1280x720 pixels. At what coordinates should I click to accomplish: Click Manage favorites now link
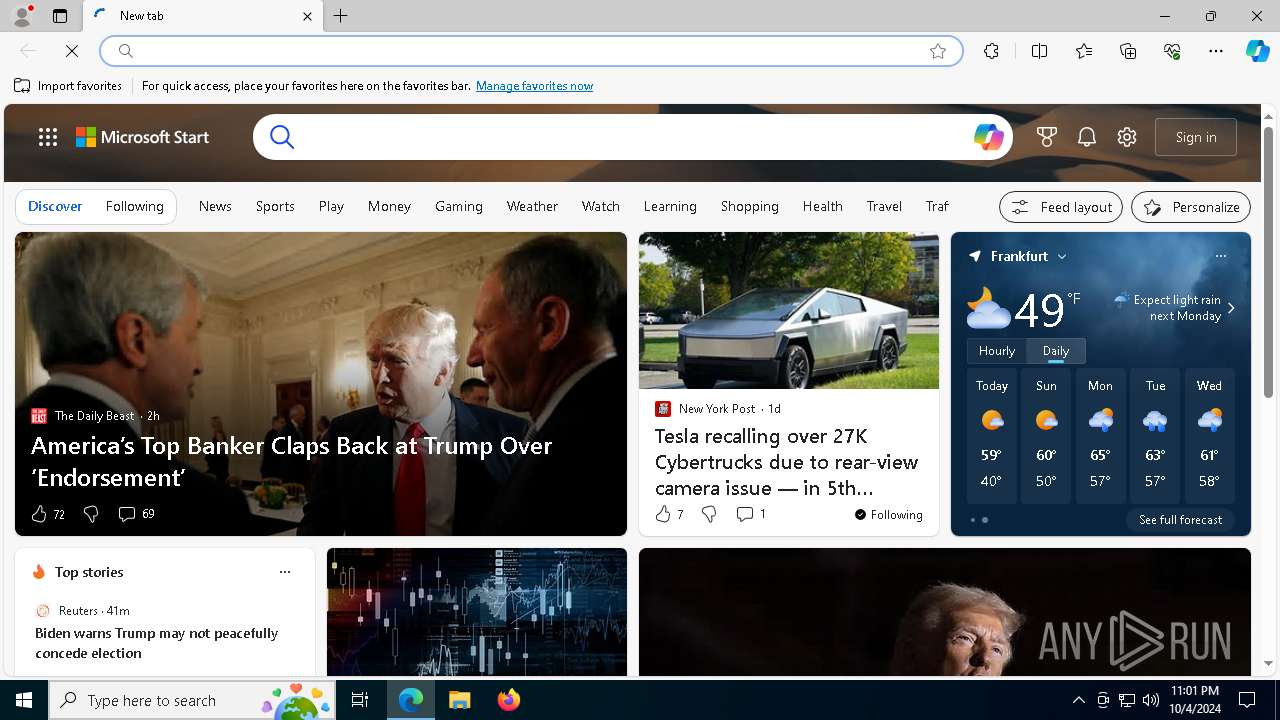(x=534, y=86)
